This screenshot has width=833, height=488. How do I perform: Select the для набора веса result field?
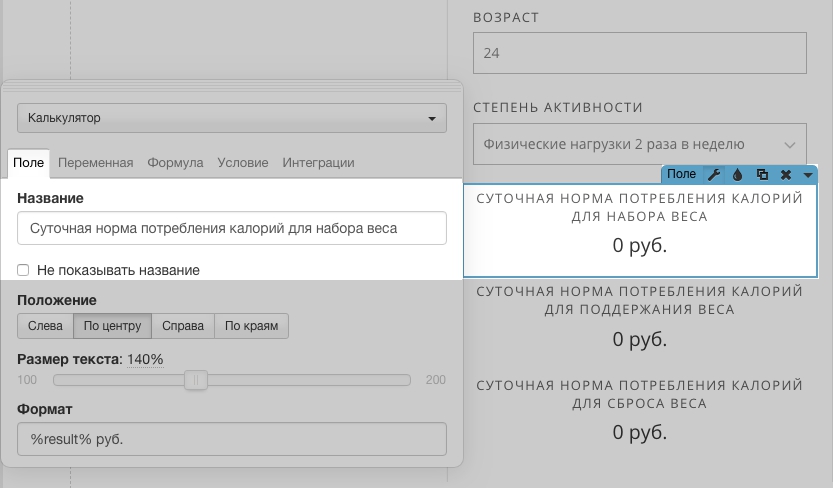640,230
